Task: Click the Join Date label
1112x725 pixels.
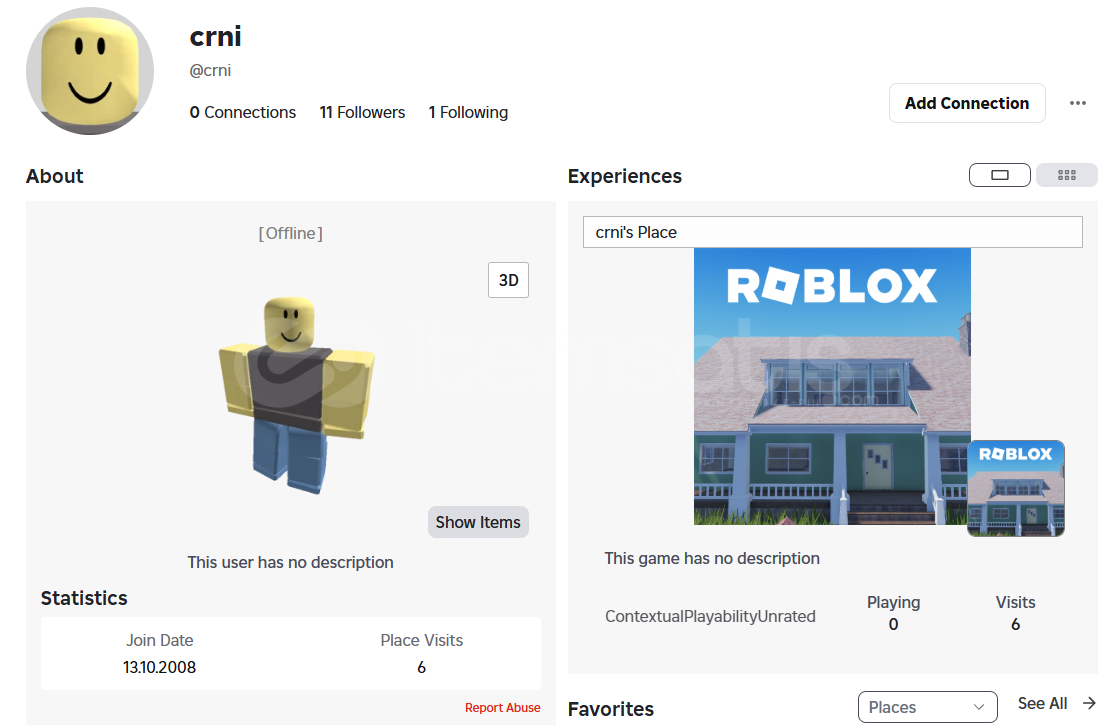Action: (x=160, y=641)
